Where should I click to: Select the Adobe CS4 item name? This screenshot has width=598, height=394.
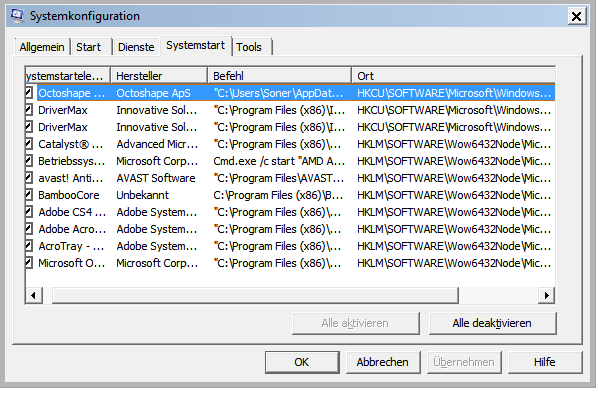(x=72, y=212)
